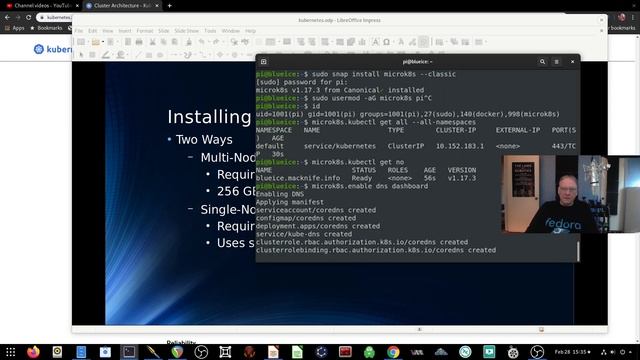Open the terminal icon in the taskbar
This screenshot has height=360, width=640.
(x=129, y=352)
